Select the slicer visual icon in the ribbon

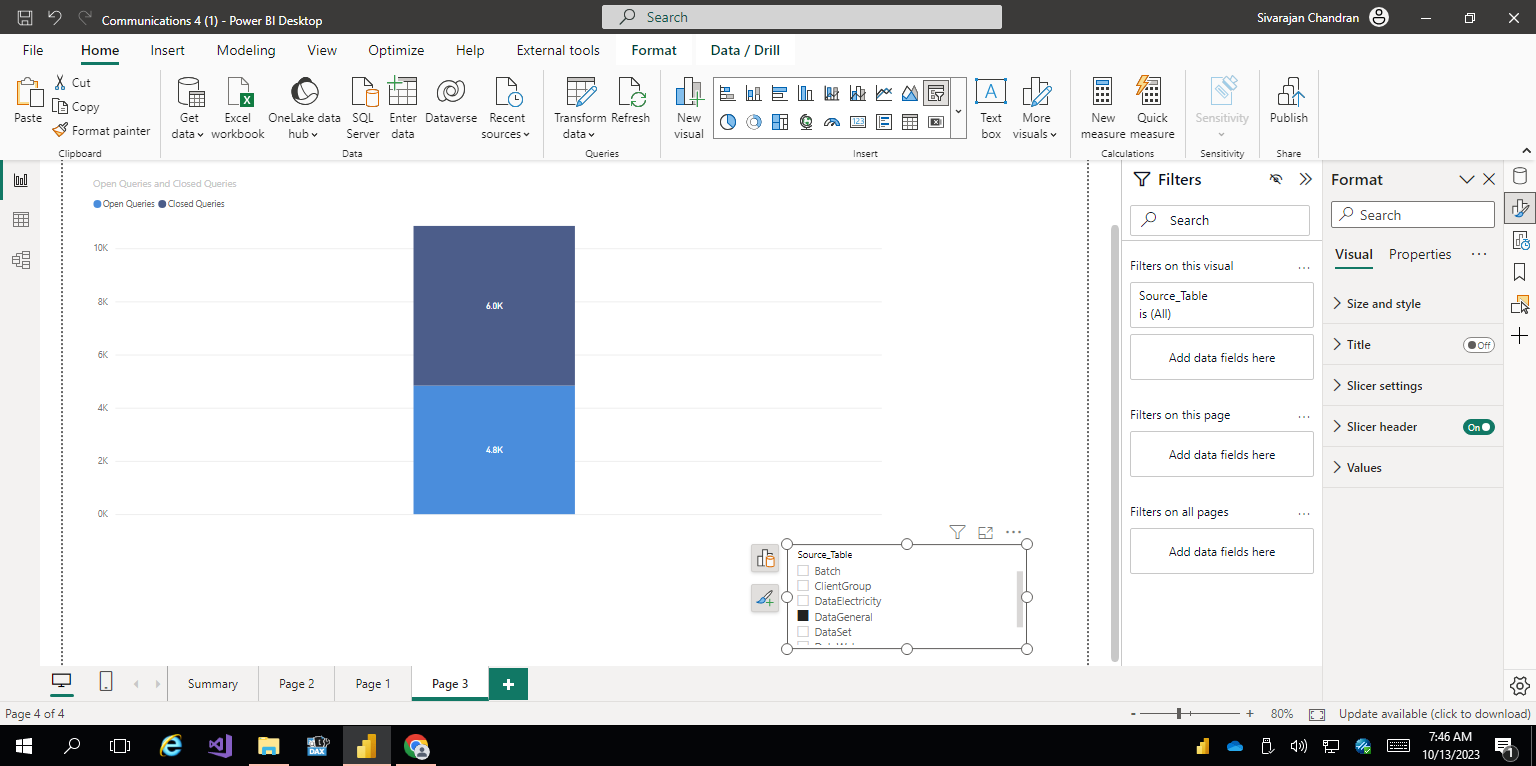936,93
